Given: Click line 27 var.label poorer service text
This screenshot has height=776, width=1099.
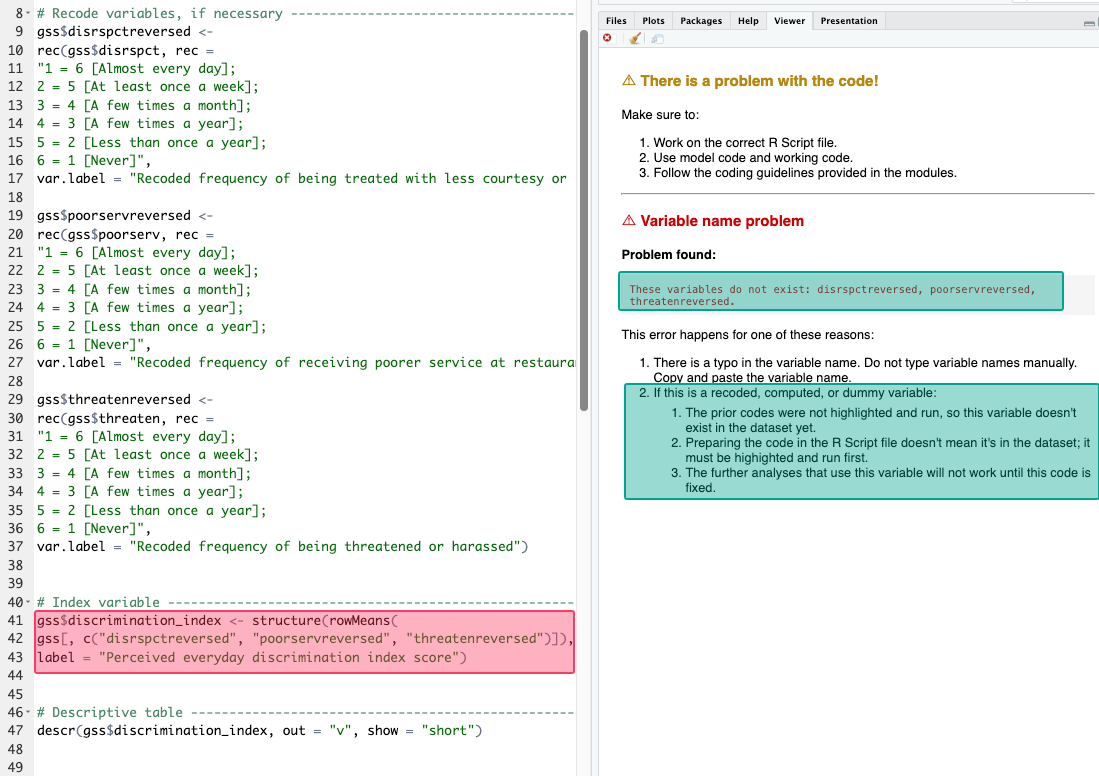Looking at the screenshot, I should 306,363.
